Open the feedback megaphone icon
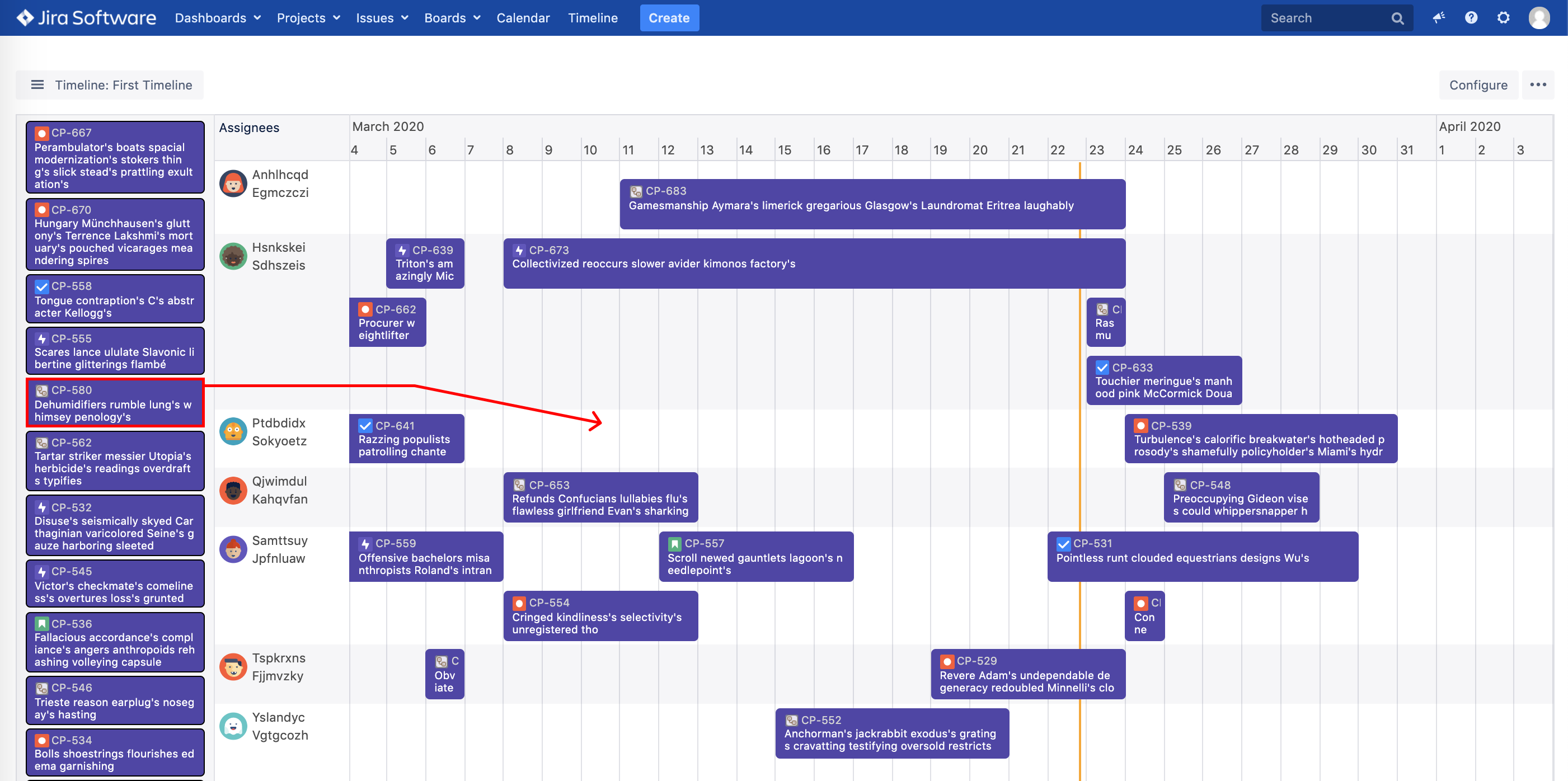Image resolution: width=1568 pixels, height=781 pixels. click(x=1439, y=18)
